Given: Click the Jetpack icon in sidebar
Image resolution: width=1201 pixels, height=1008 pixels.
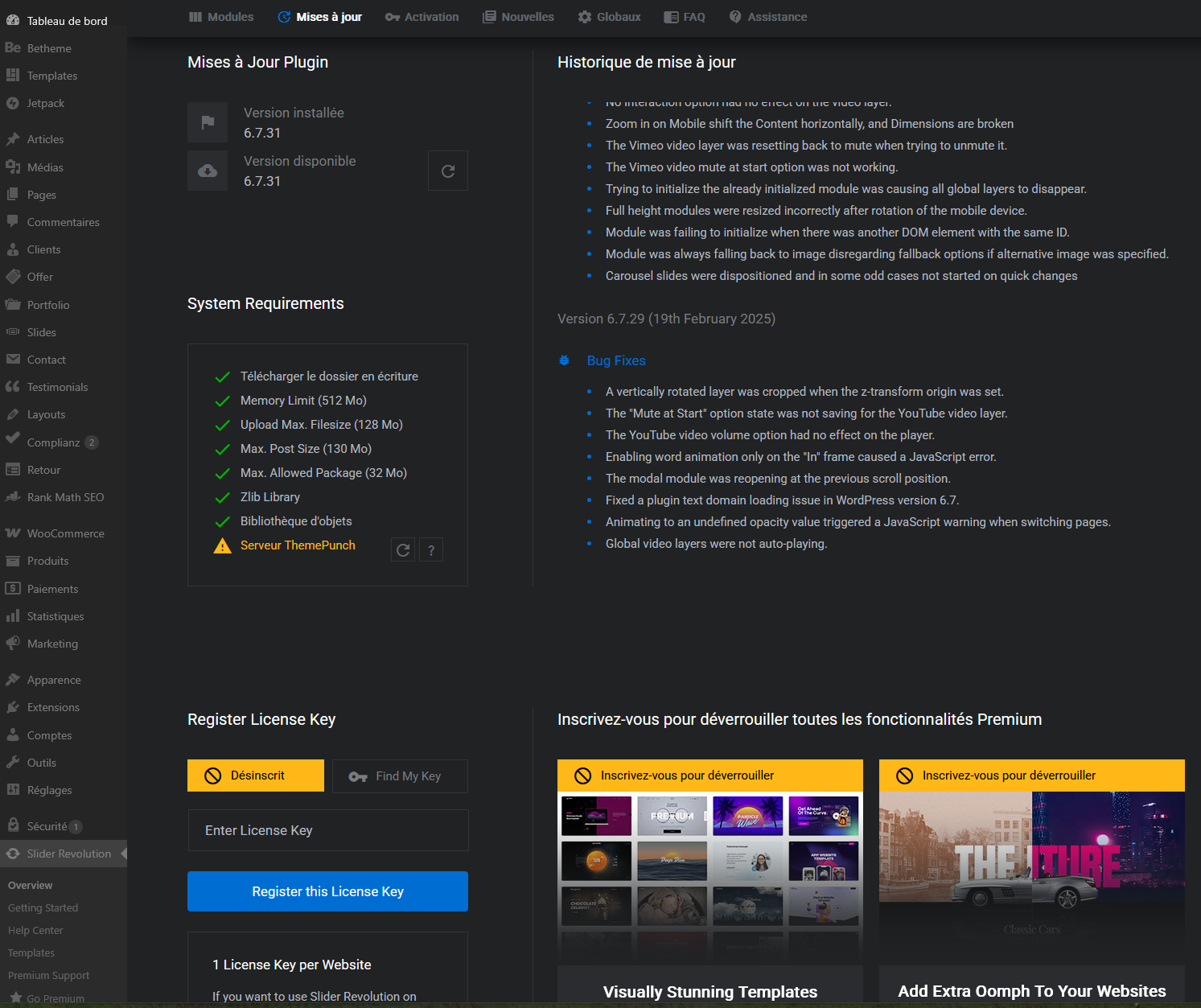Looking at the screenshot, I should click(x=13, y=103).
